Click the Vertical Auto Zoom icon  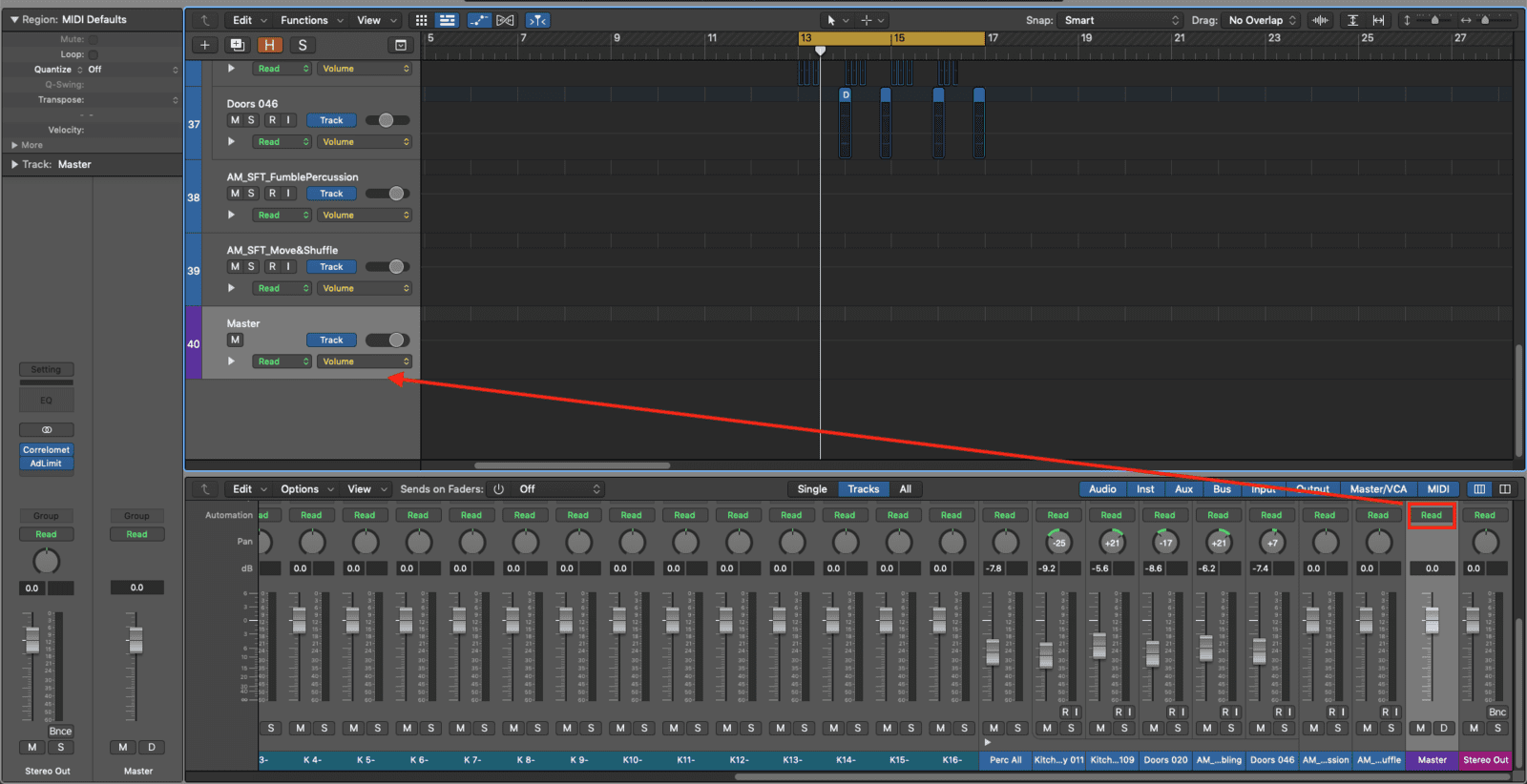pyautogui.click(x=1352, y=20)
